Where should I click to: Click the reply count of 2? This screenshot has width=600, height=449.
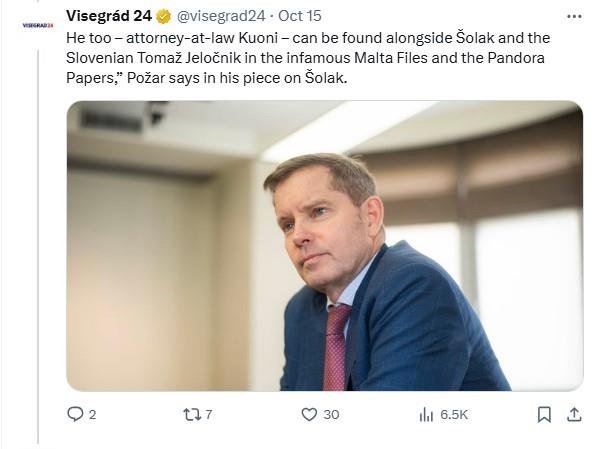[x=92, y=415]
